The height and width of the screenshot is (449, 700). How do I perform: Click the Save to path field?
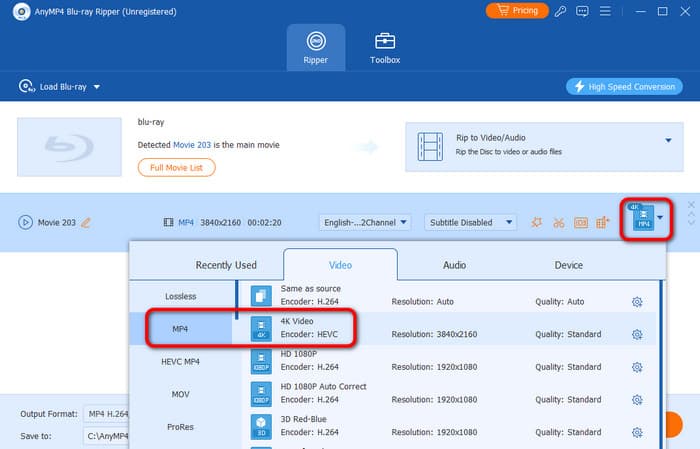click(x=107, y=436)
